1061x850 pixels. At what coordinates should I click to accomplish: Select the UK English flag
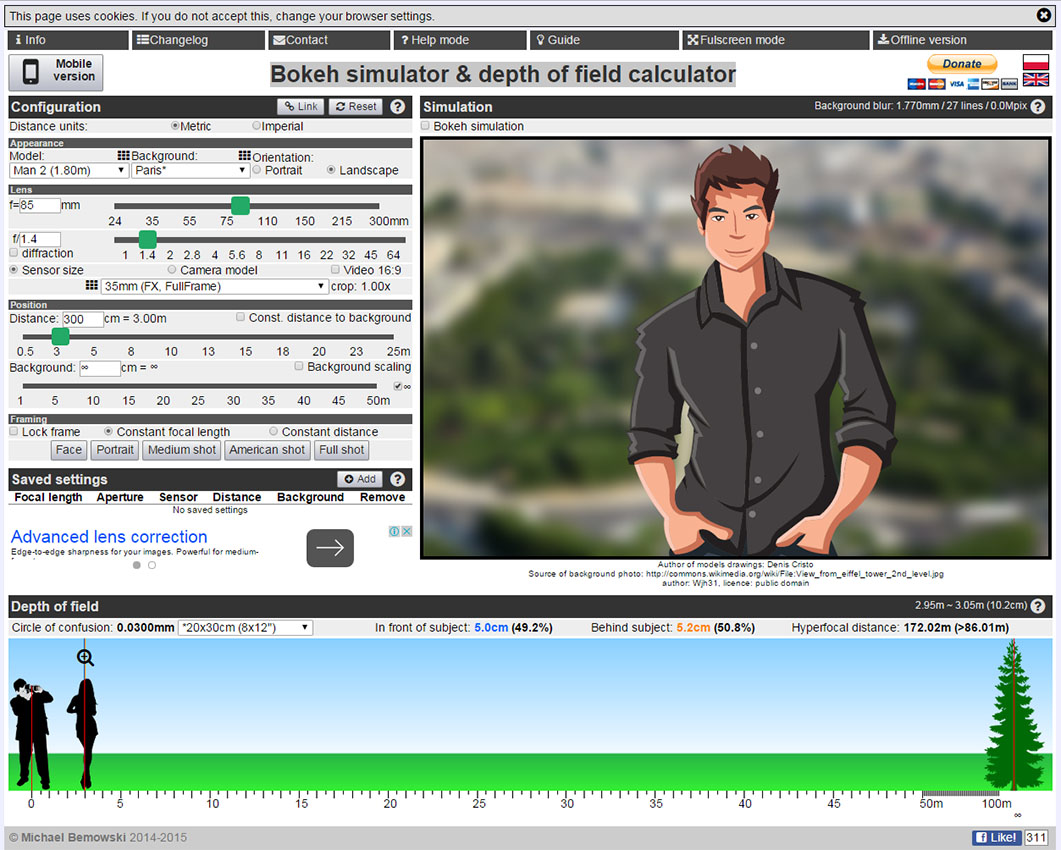(1035, 80)
